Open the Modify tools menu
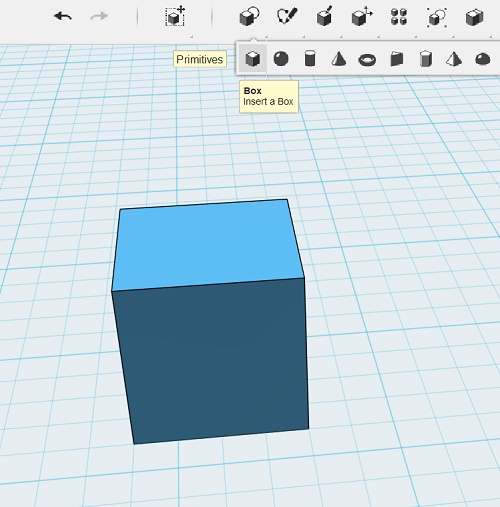Viewport: 500px width, 507px height. (362, 16)
